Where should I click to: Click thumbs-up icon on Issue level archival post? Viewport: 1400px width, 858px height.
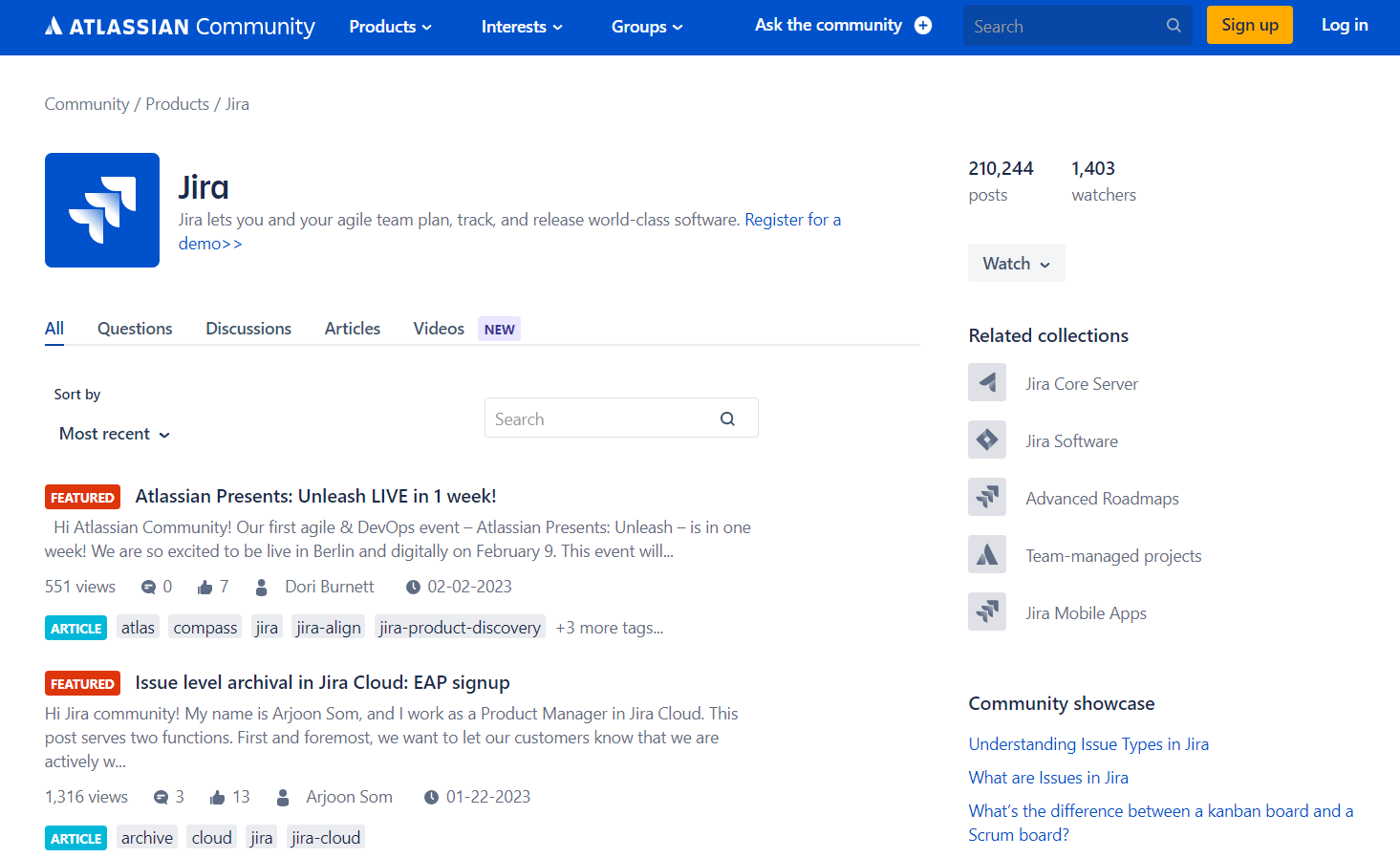217,797
